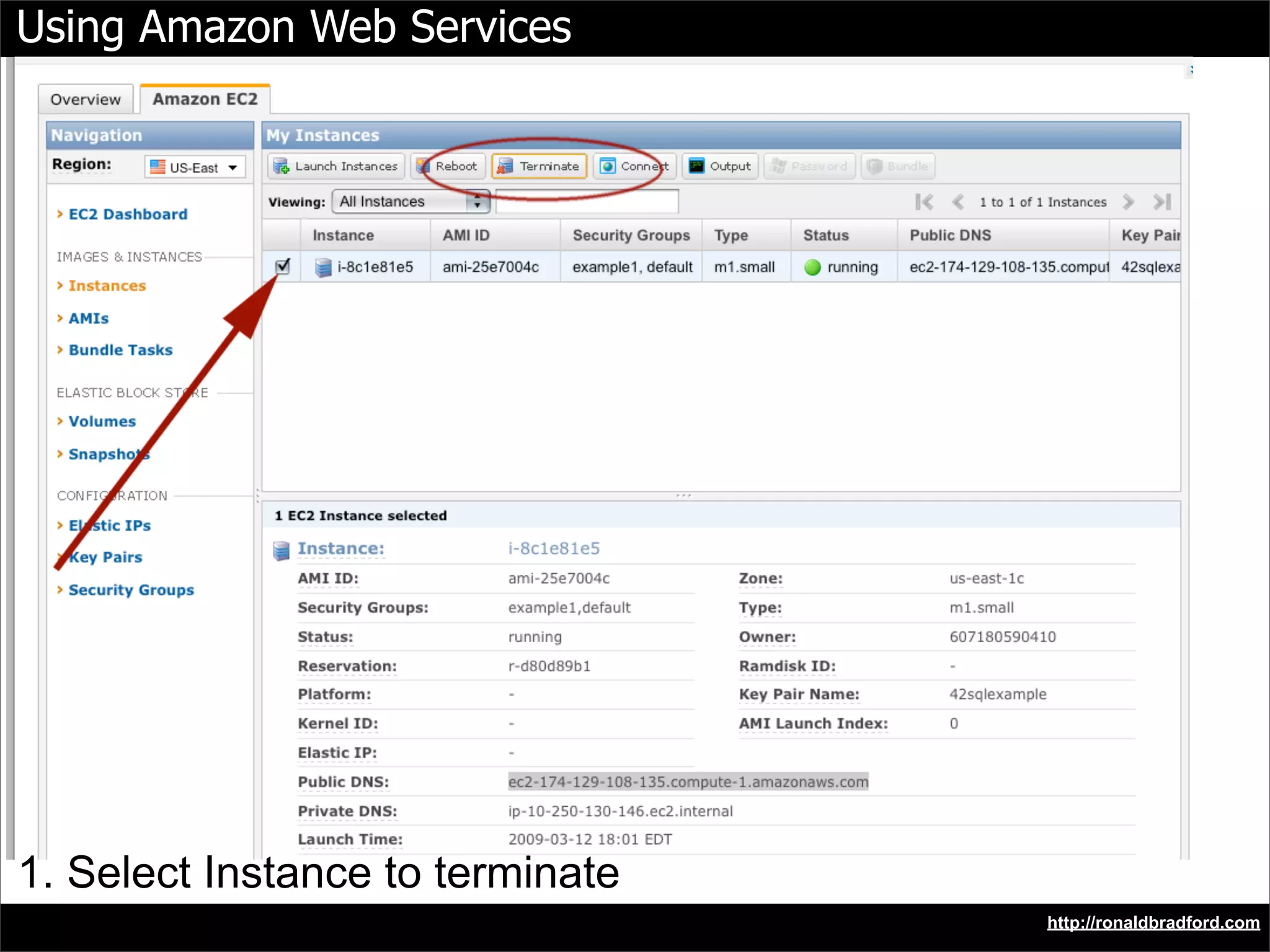The height and width of the screenshot is (952, 1270).
Task: Click the Private DNS value ip-10-250-130-146.ec2.internal
Action: [x=620, y=811]
